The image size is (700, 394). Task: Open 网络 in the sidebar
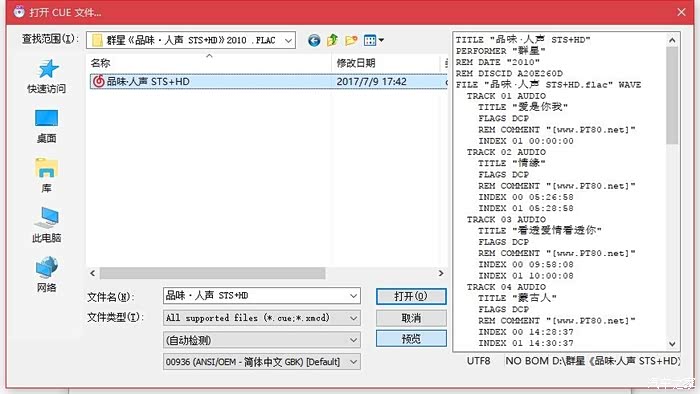point(46,275)
